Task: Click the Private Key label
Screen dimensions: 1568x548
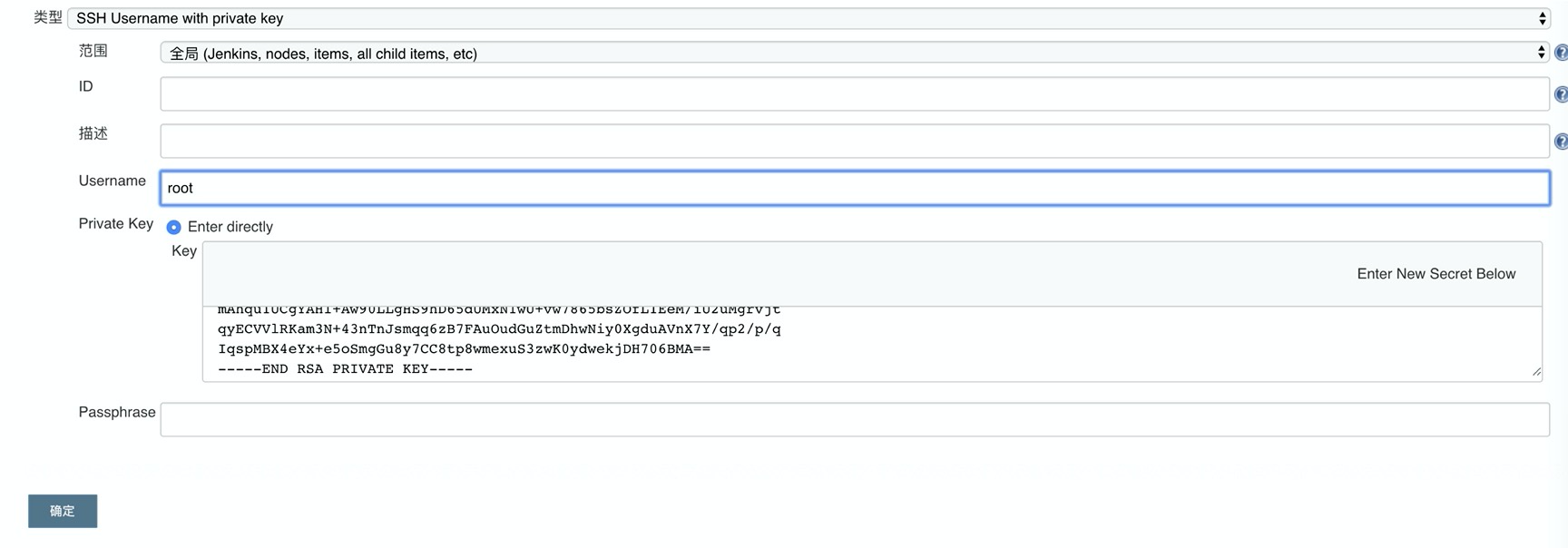Action: (115, 223)
